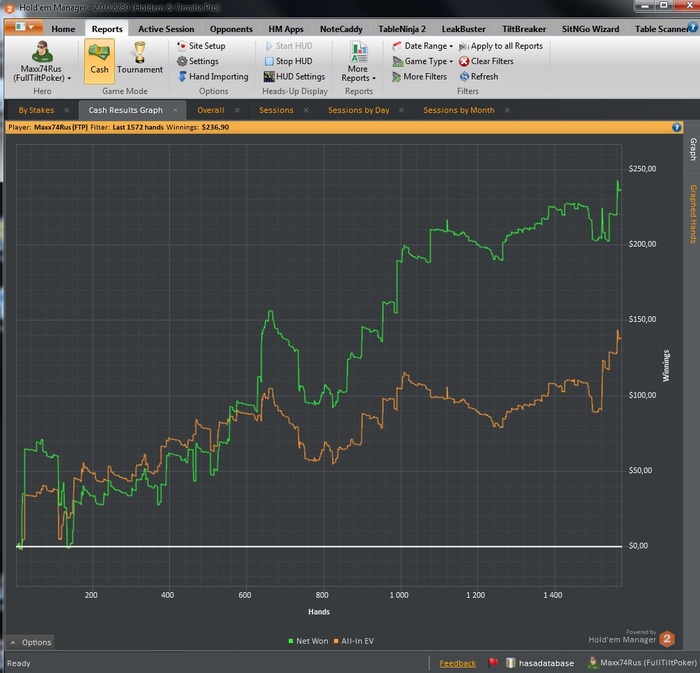Expand the Options panel

30,642
